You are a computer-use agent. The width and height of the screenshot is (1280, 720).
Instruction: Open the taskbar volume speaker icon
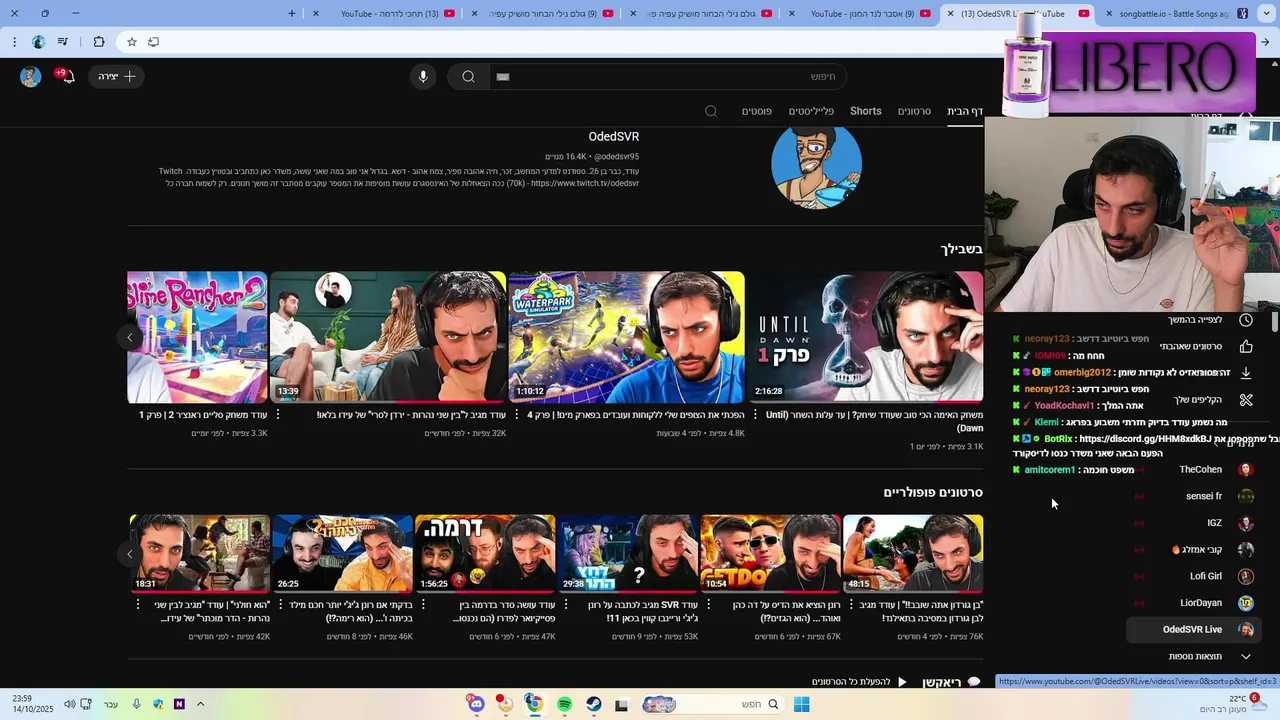pos(70,704)
